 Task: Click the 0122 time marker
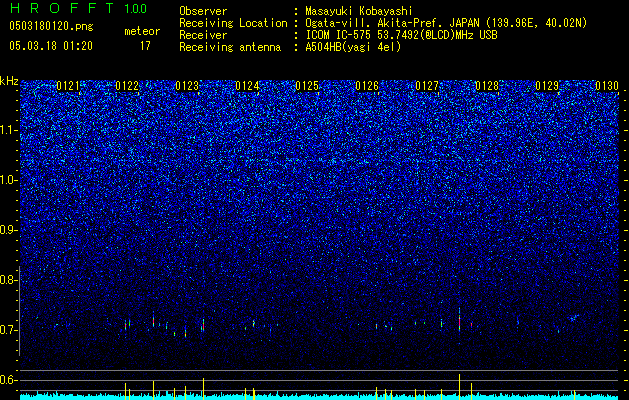(x=127, y=86)
